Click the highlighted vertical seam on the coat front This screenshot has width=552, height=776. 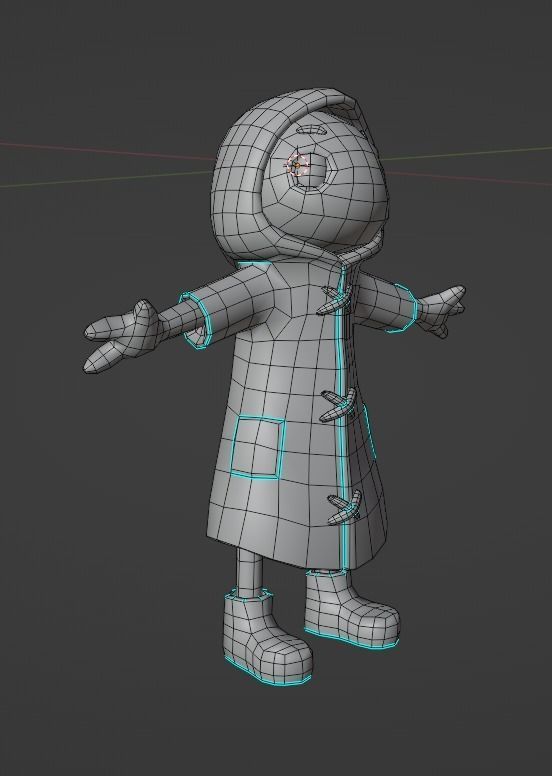pos(342,421)
